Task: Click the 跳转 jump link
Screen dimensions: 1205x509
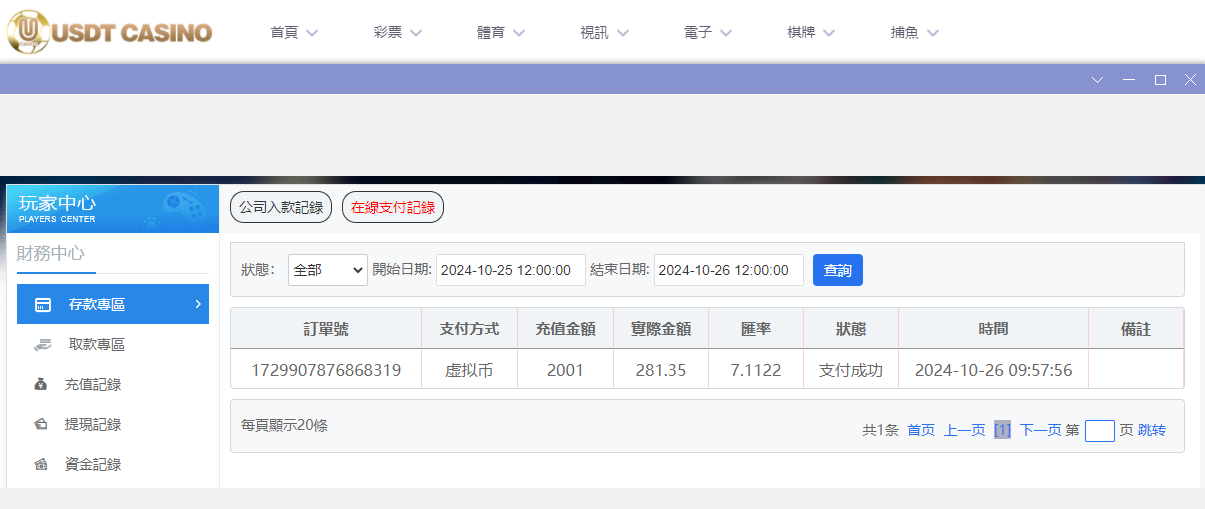Action: (x=1152, y=430)
